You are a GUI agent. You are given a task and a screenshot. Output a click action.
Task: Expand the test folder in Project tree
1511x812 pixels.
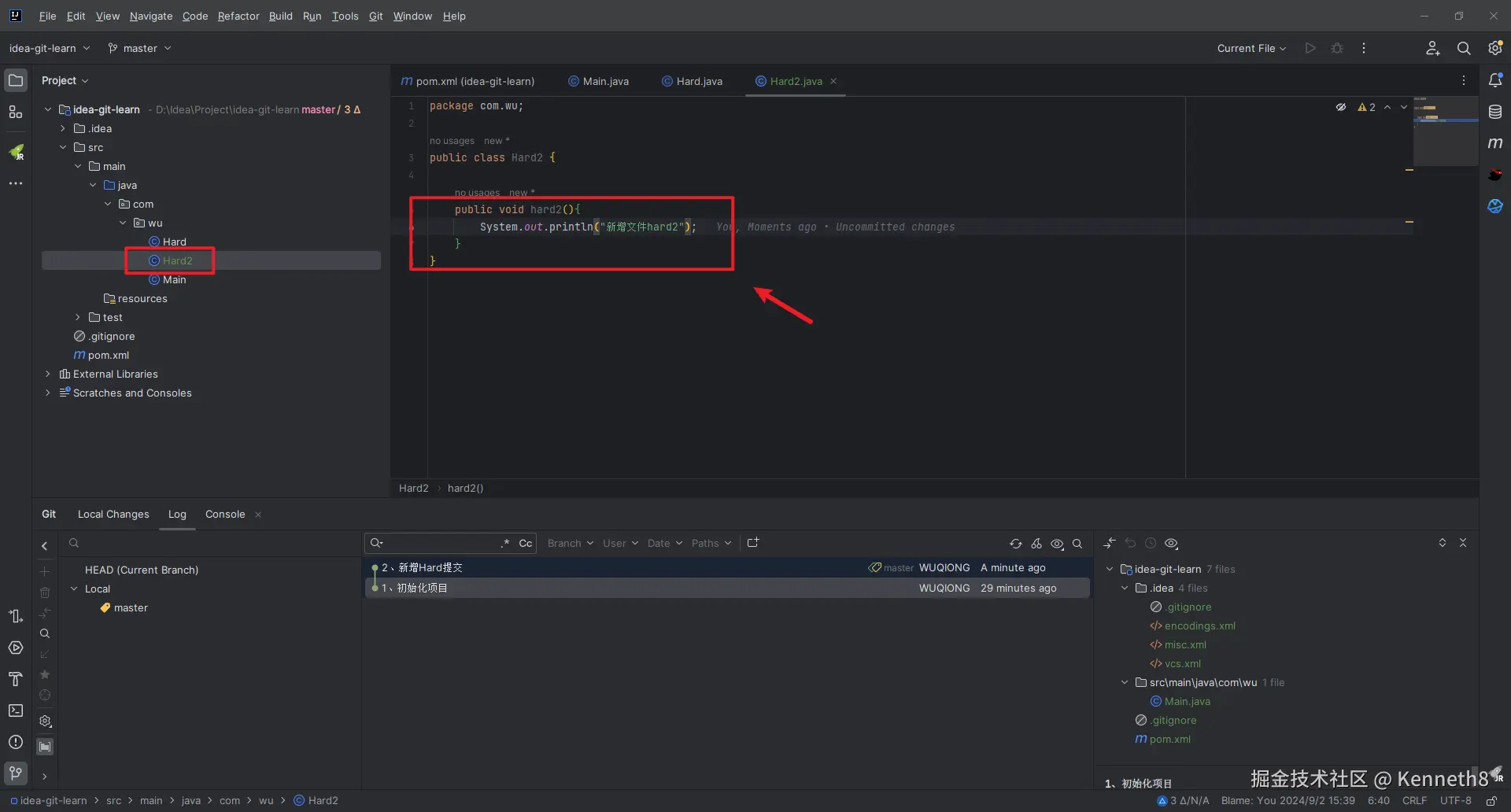(x=78, y=317)
